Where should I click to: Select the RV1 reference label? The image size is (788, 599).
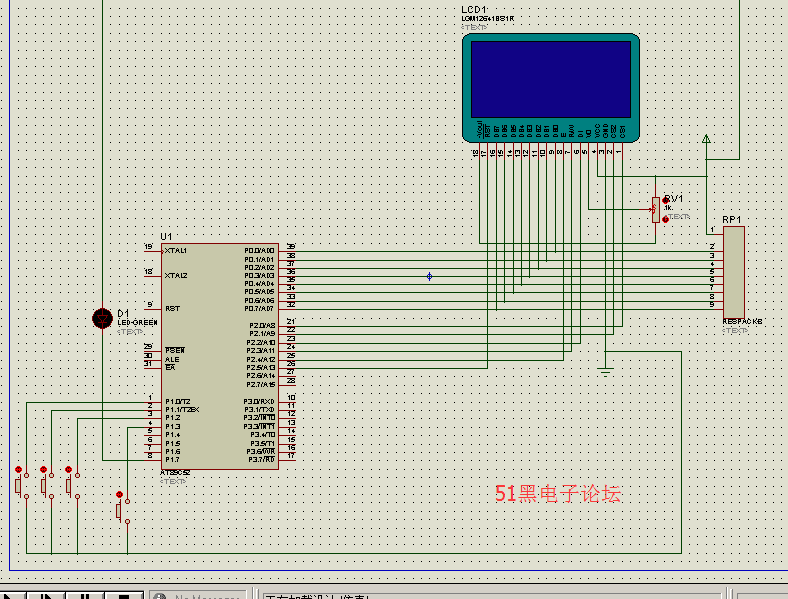tap(674, 198)
